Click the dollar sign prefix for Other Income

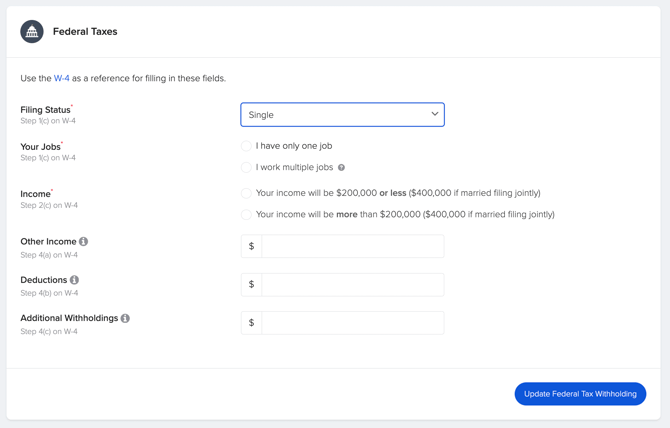point(251,246)
